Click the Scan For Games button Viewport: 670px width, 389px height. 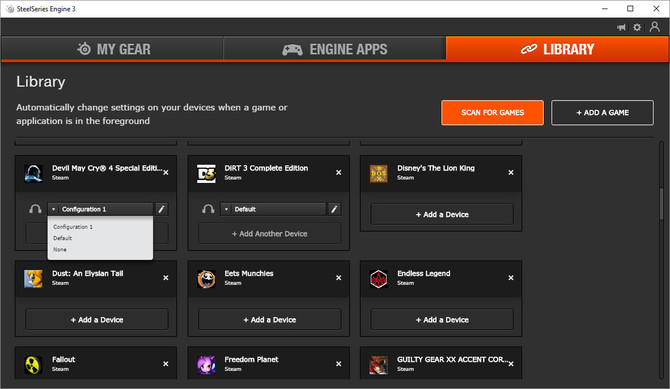[492, 112]
